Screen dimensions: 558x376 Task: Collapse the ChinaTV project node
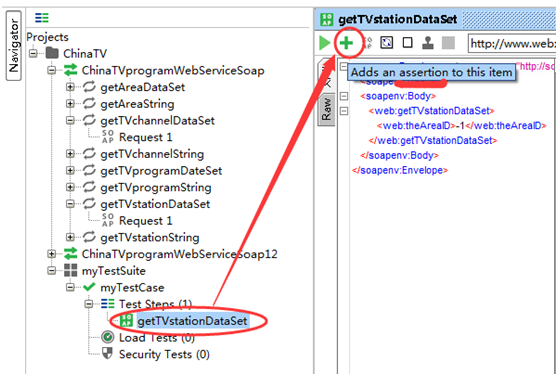point(33,54)
